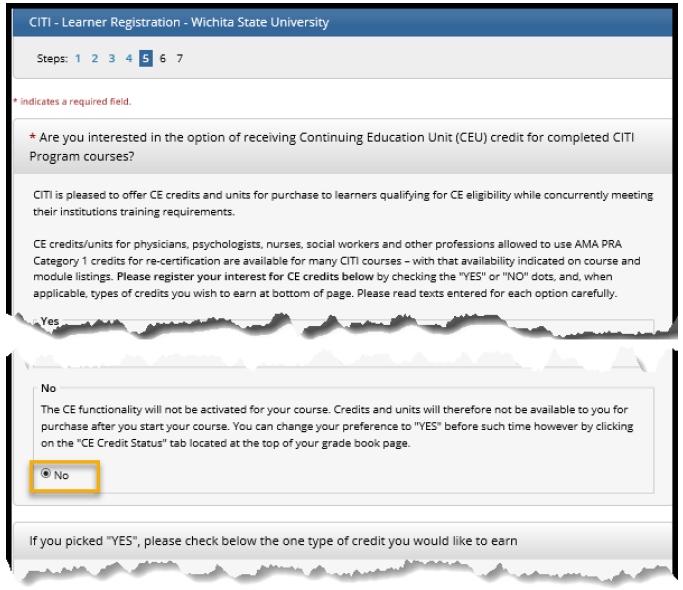Click step number 7
Viewport: 683px width, 590px height.
tap(180, 59)
